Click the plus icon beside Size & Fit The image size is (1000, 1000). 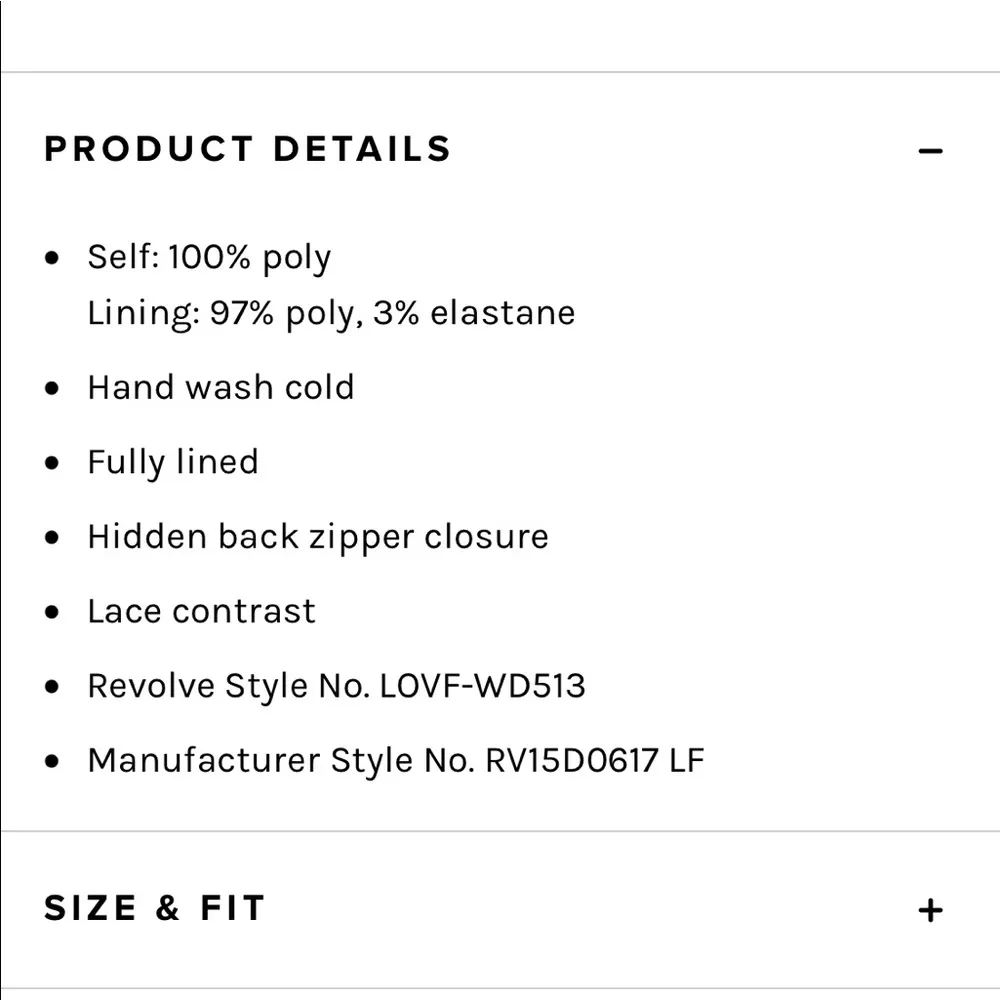(x=932, y=910)
